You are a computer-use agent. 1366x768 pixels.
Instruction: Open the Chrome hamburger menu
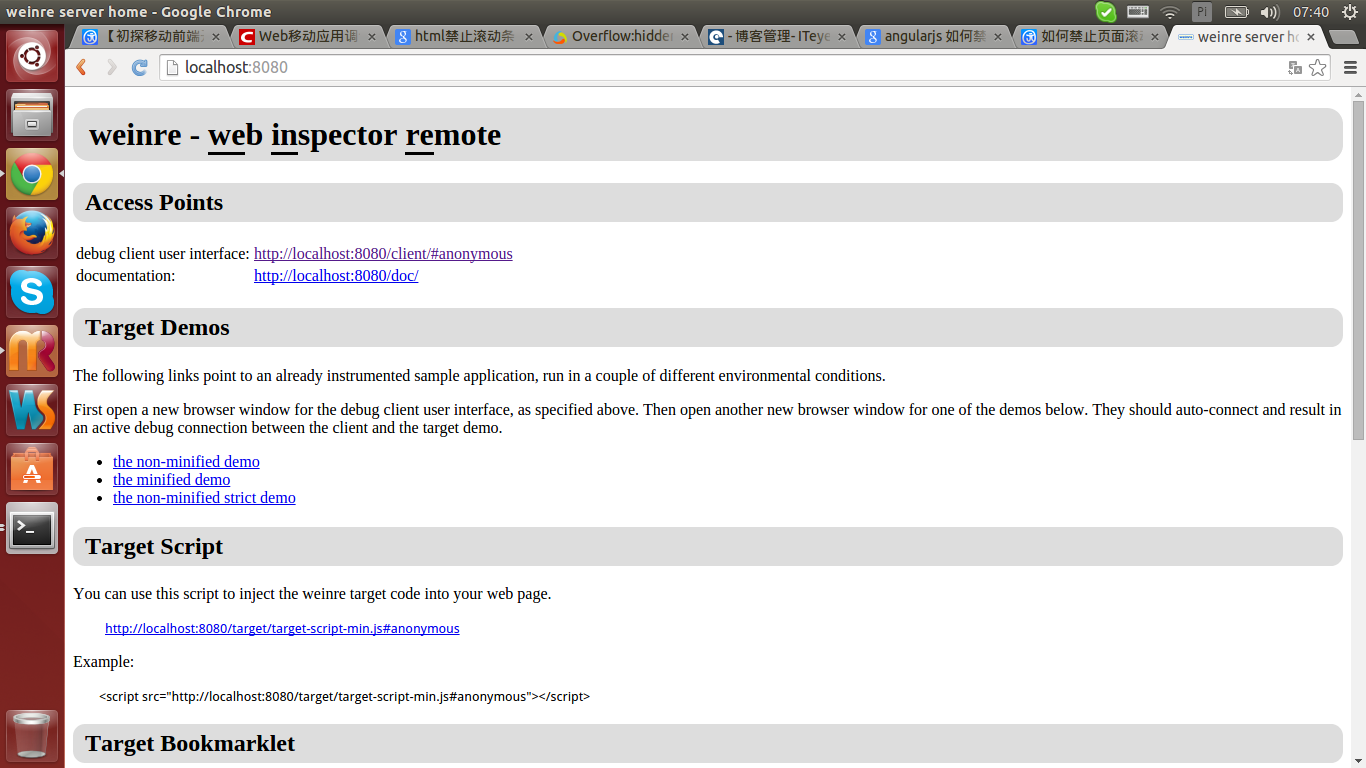pos(1350,67)
